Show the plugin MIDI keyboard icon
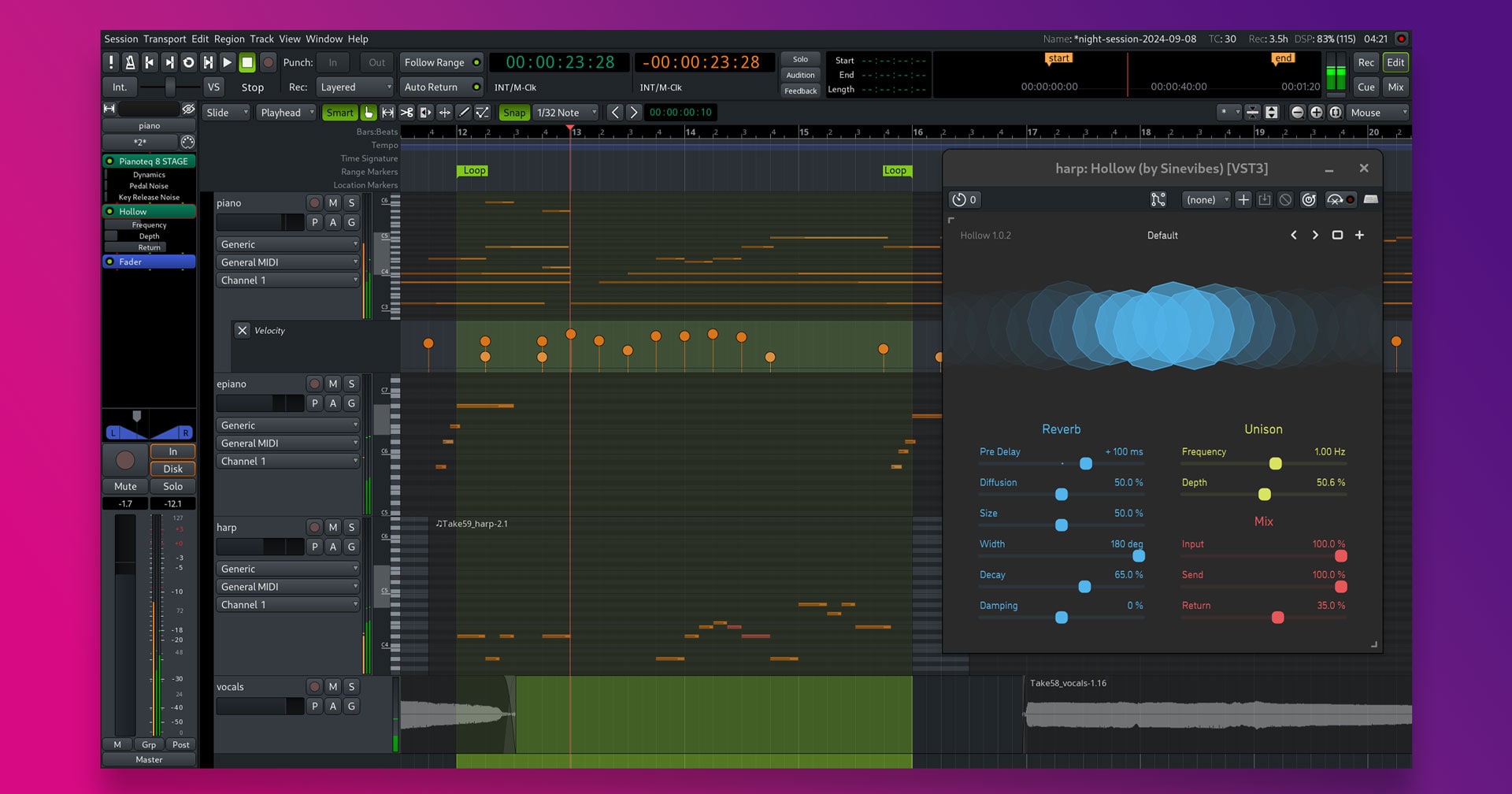 pos(1371,200)
